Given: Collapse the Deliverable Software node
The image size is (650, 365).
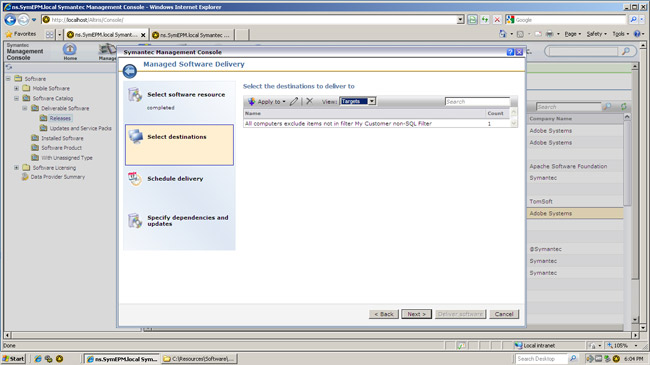Looking at the screenshot, I should tap(25, 108).
